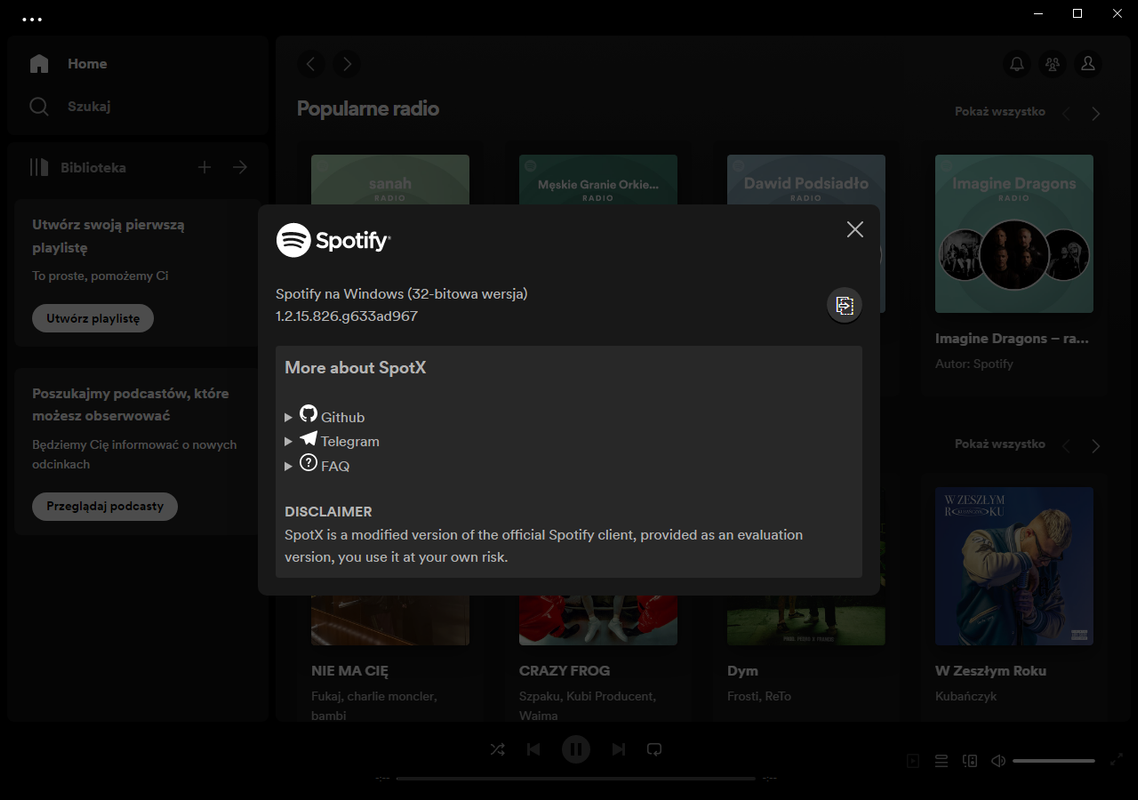Viewport: 1138px width, 800px height.
Task: Open CRAZY FROG title
Action: point(564,672)
